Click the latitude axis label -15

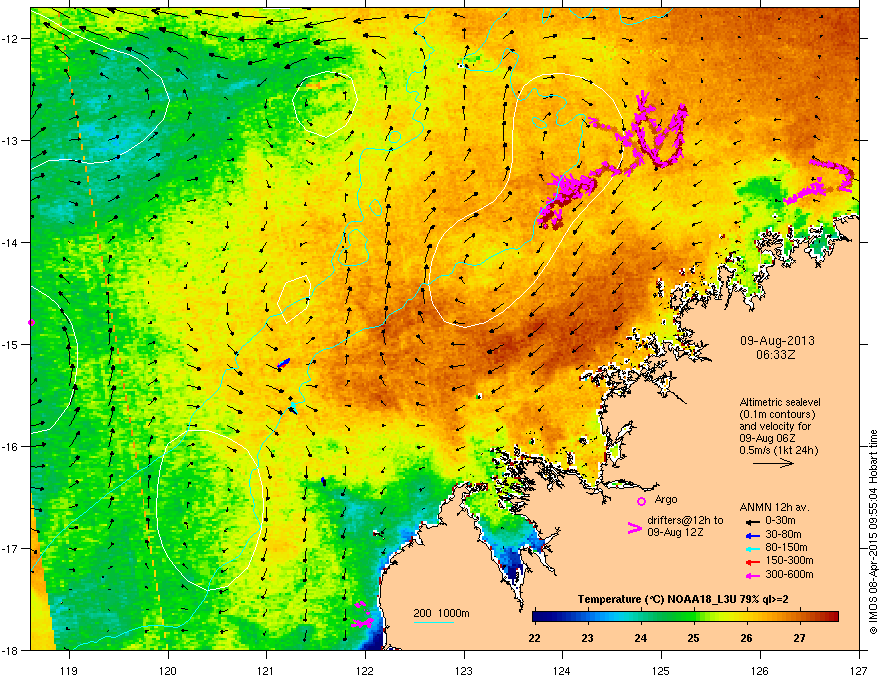pos(10,344)
